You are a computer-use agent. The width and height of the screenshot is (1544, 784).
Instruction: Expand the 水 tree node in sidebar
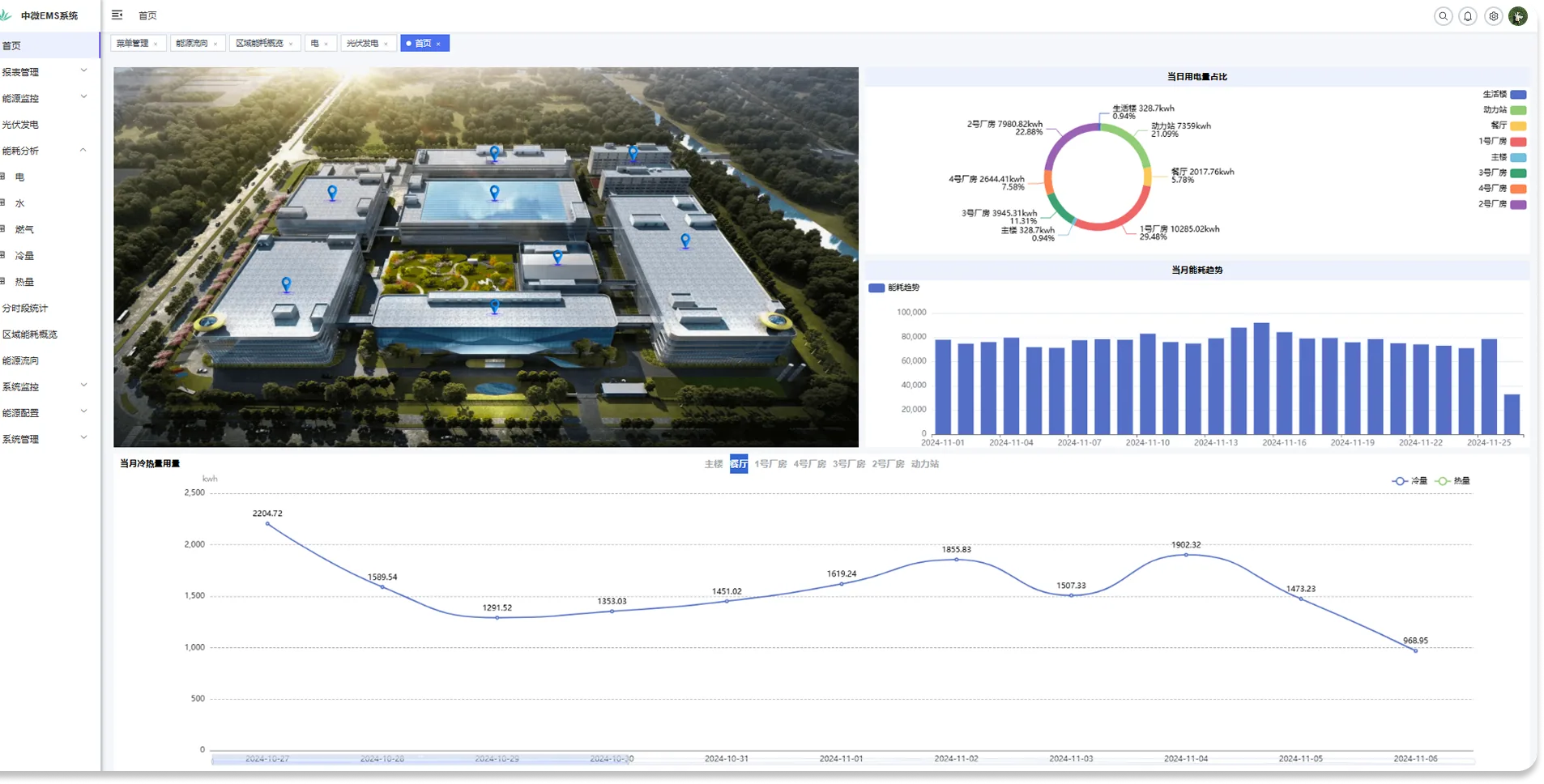[x=3, y=203]
